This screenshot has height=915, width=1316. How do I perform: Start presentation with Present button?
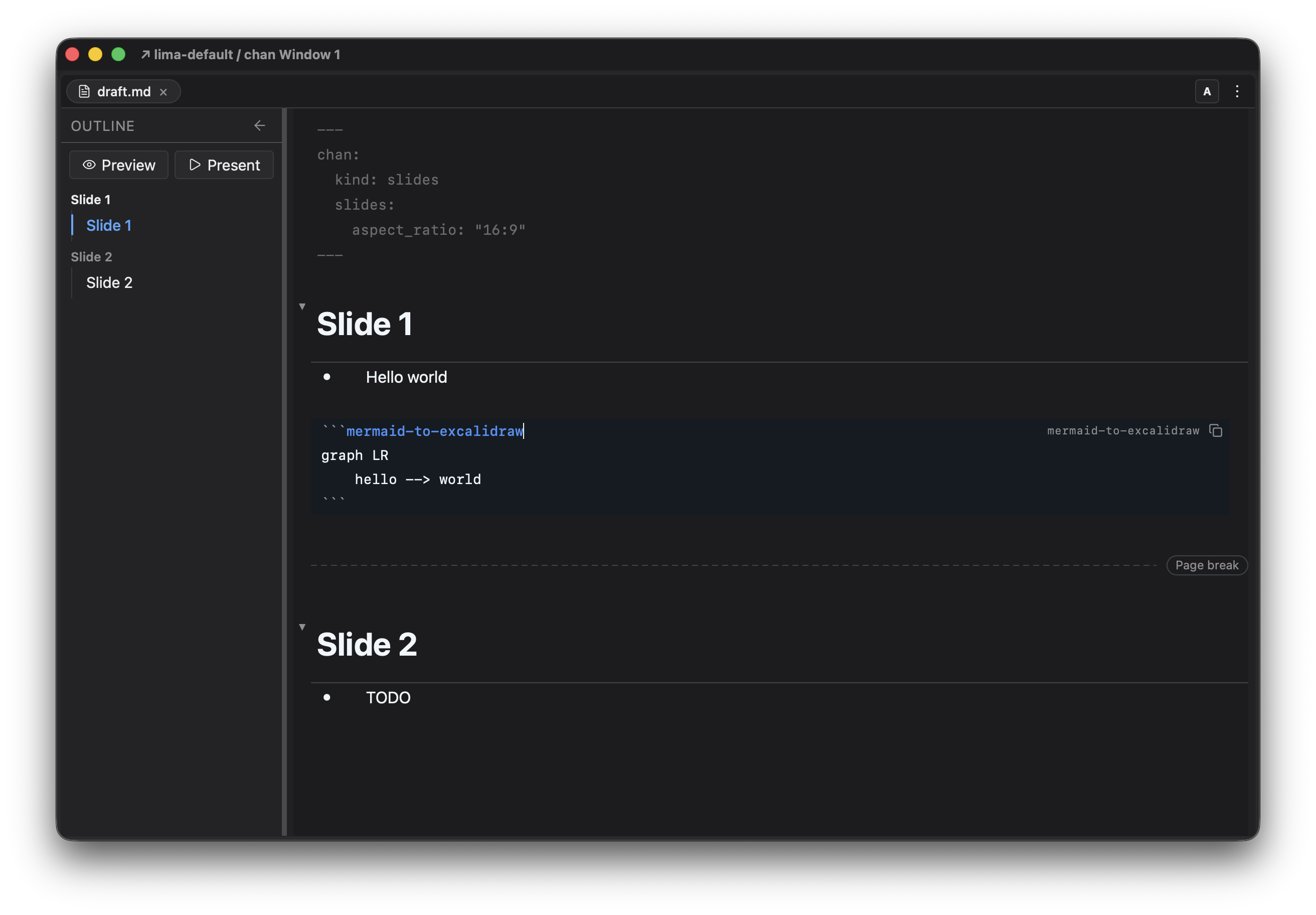pos(224,165)
